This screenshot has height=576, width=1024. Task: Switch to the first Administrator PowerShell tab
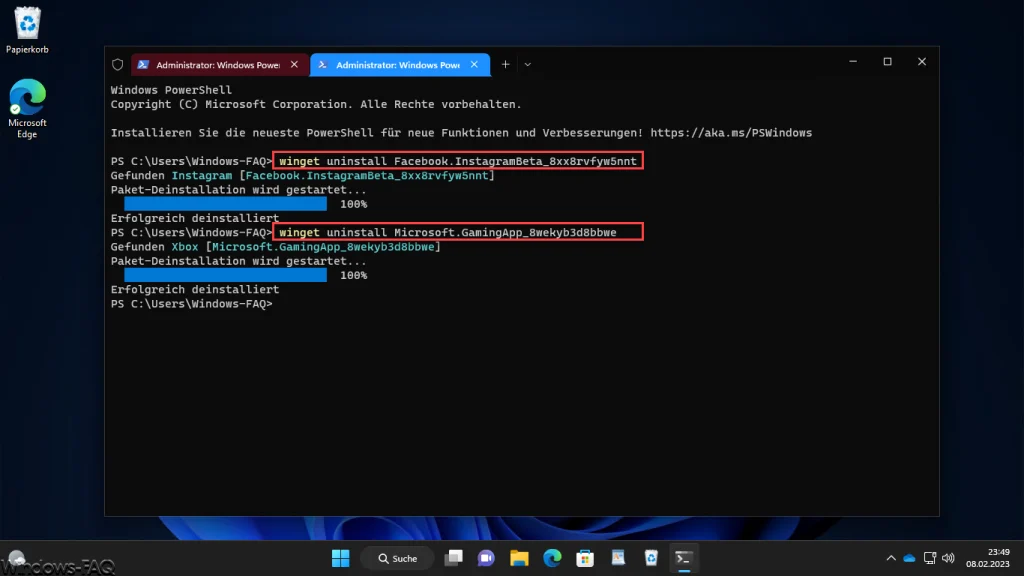pyautogui.click(x=218, y=65)
